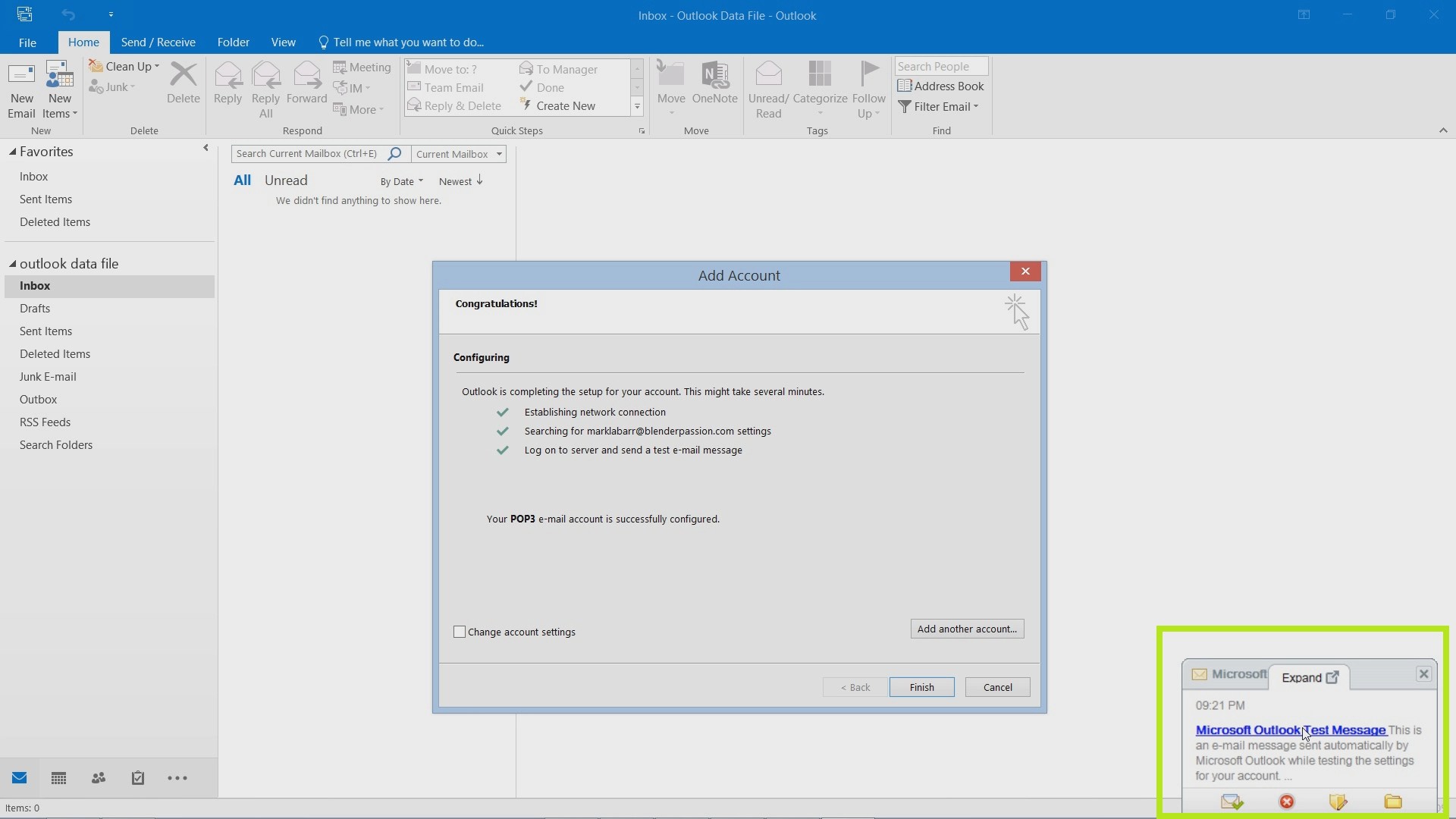Open the IM dropdown

(x=352, y=88)
